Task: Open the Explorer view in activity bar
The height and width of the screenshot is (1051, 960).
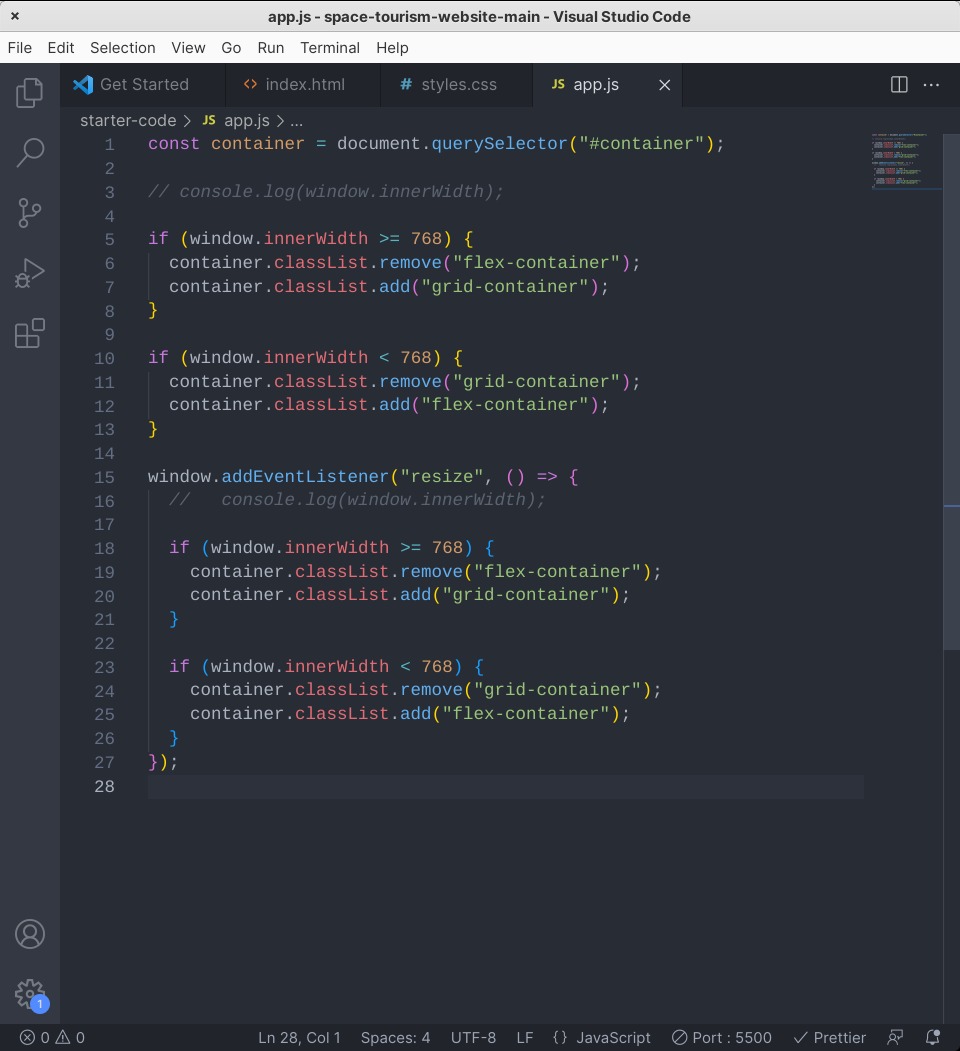Action: tap(30, 93)
